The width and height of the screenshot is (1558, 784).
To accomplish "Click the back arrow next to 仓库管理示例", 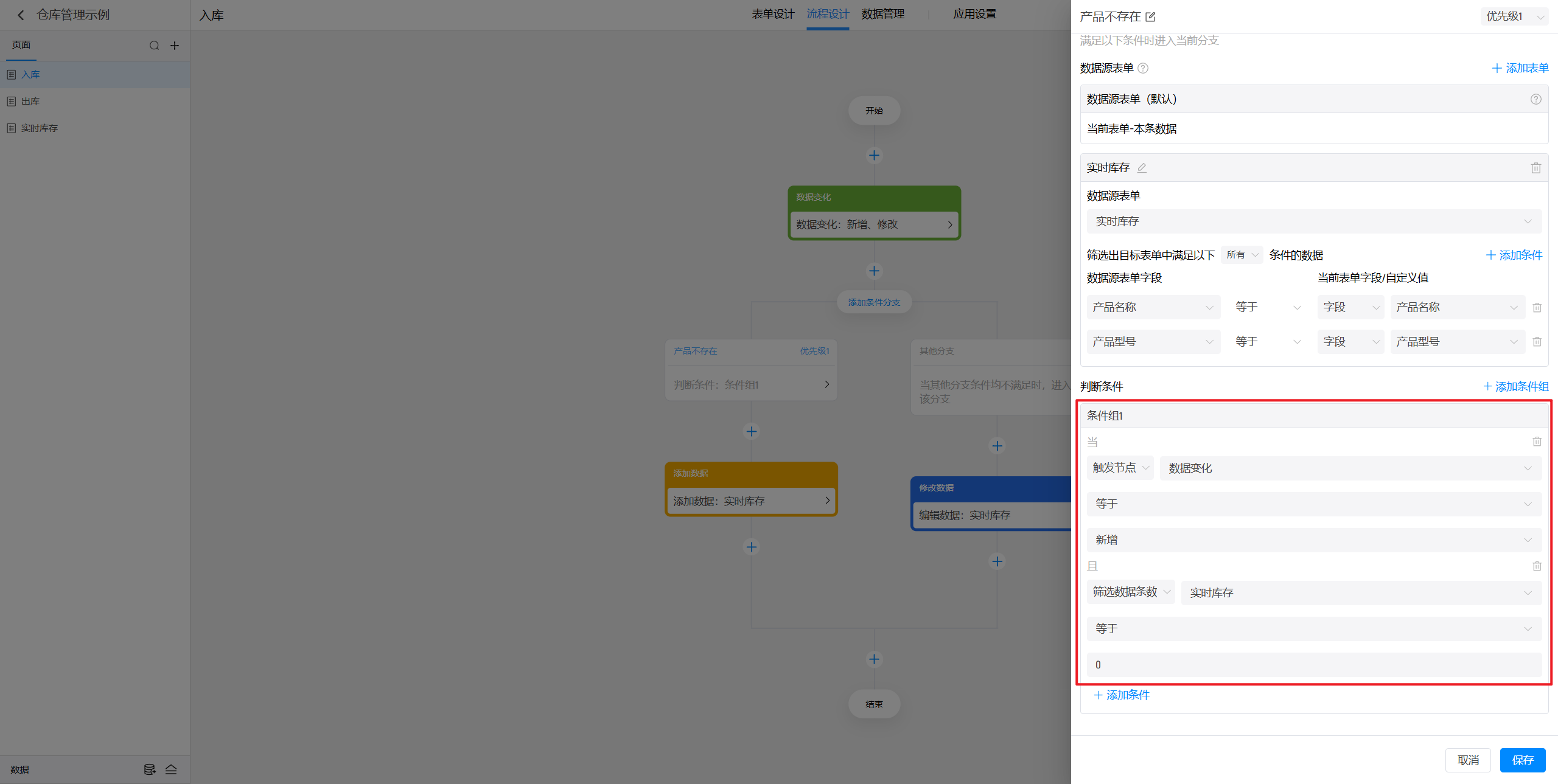I will [x=21, y=15].
